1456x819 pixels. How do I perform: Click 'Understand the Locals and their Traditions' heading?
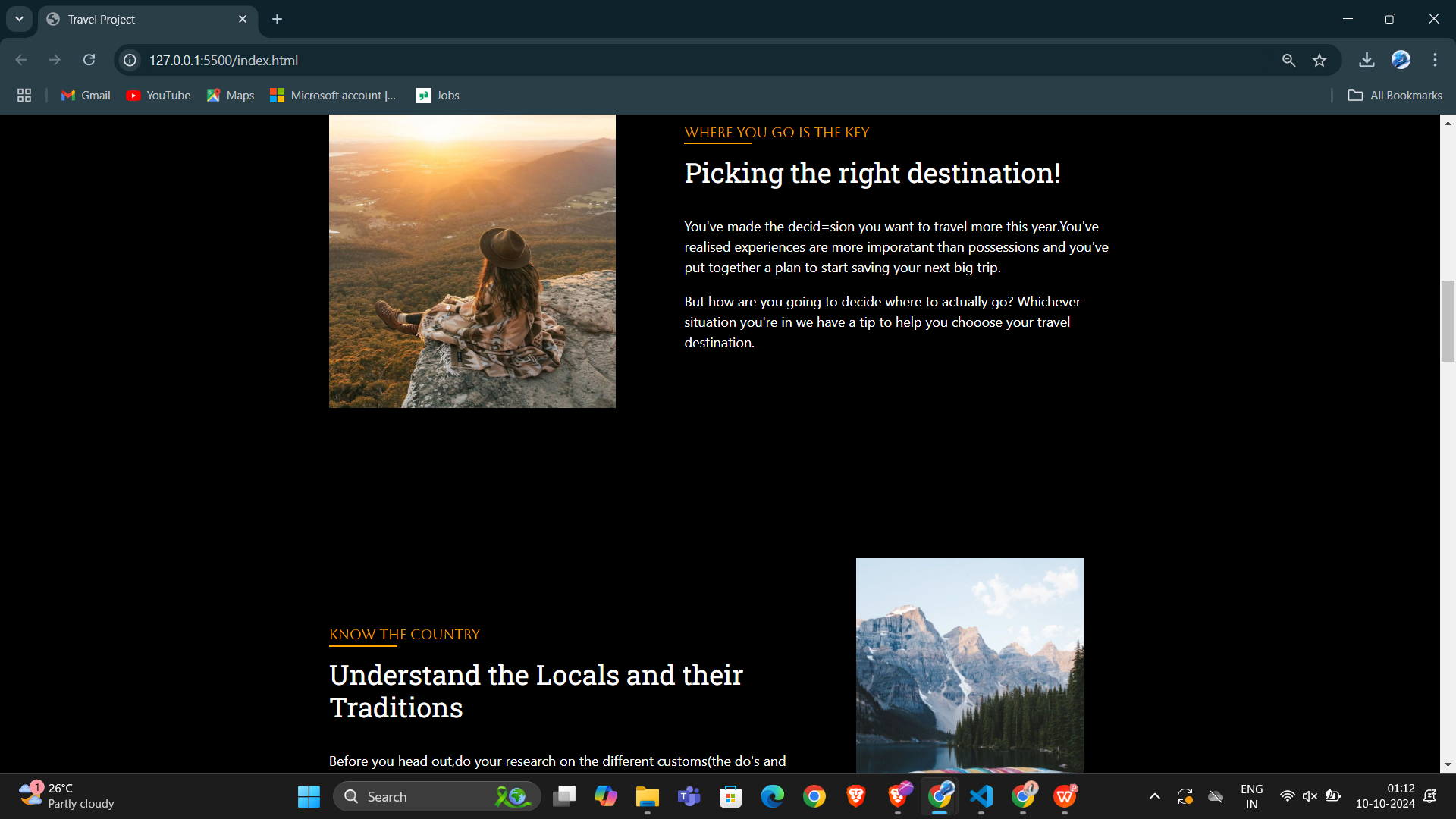[536, 691]
